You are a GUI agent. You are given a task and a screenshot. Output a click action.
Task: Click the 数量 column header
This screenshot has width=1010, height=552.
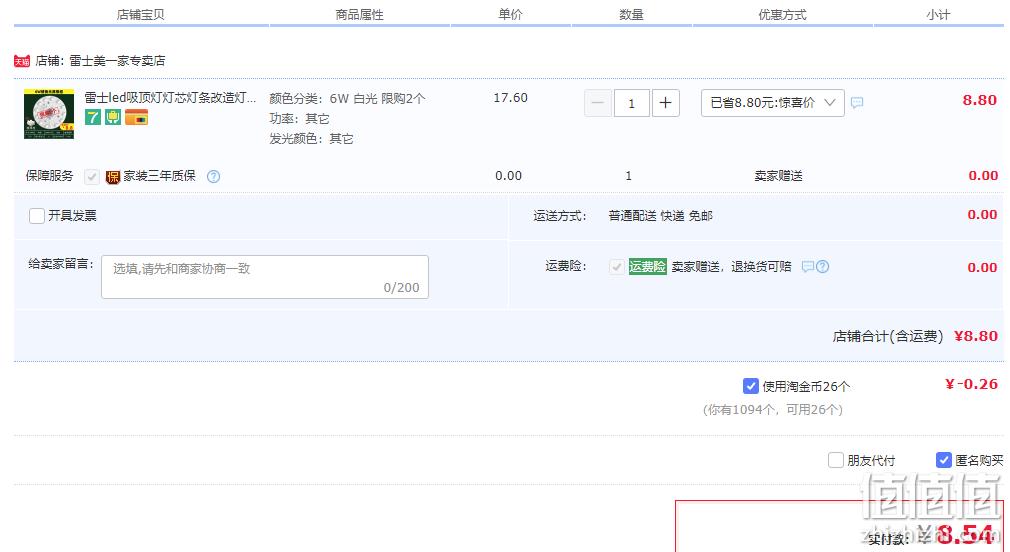(631, 14)
